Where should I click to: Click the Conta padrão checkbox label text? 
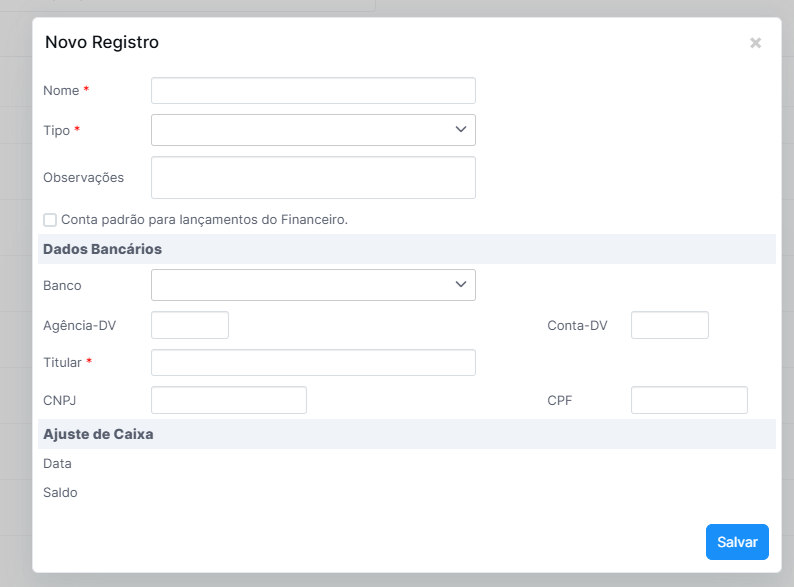coord(204,220)
